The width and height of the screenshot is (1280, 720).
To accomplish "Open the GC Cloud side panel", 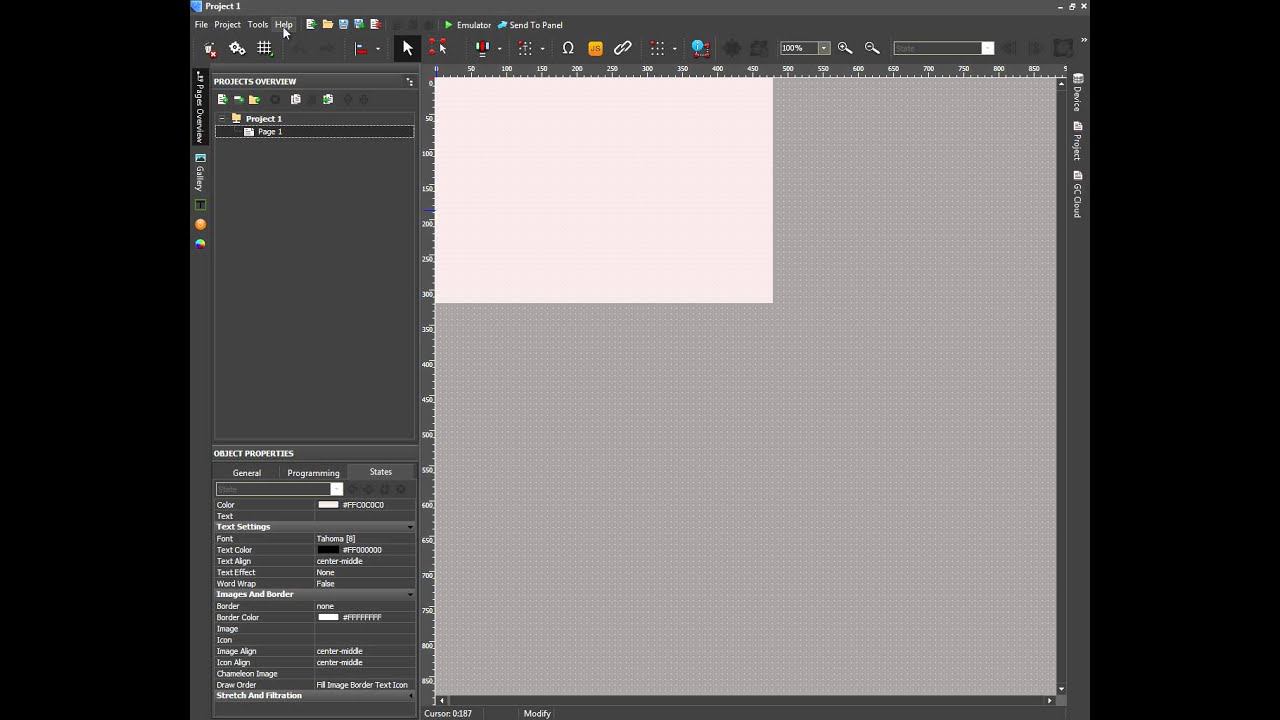I will (x=1078, y=195).
